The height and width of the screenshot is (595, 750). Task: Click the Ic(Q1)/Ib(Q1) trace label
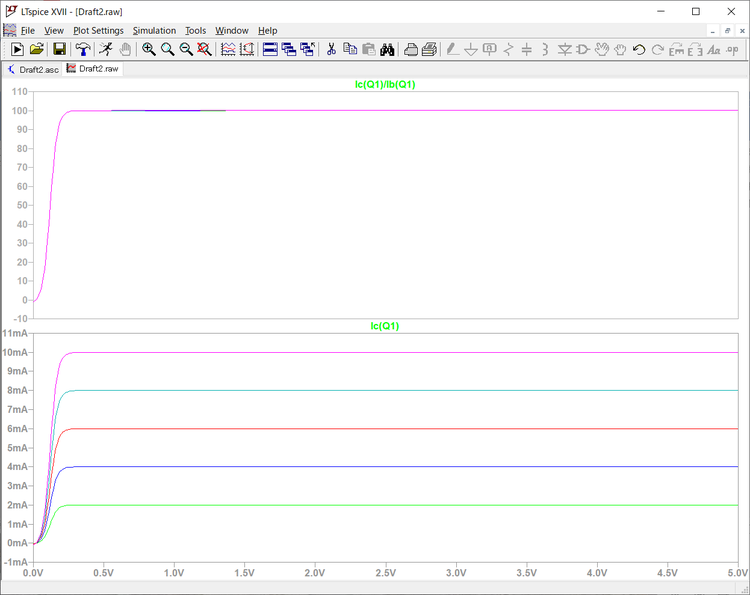pyautogui.click(x=384, y=85)
